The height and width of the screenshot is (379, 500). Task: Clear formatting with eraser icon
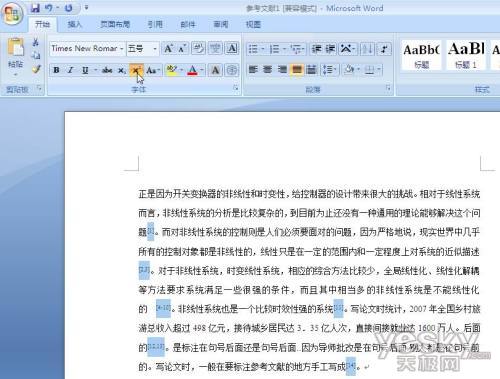pyautogui.click(x=198, y=49)
